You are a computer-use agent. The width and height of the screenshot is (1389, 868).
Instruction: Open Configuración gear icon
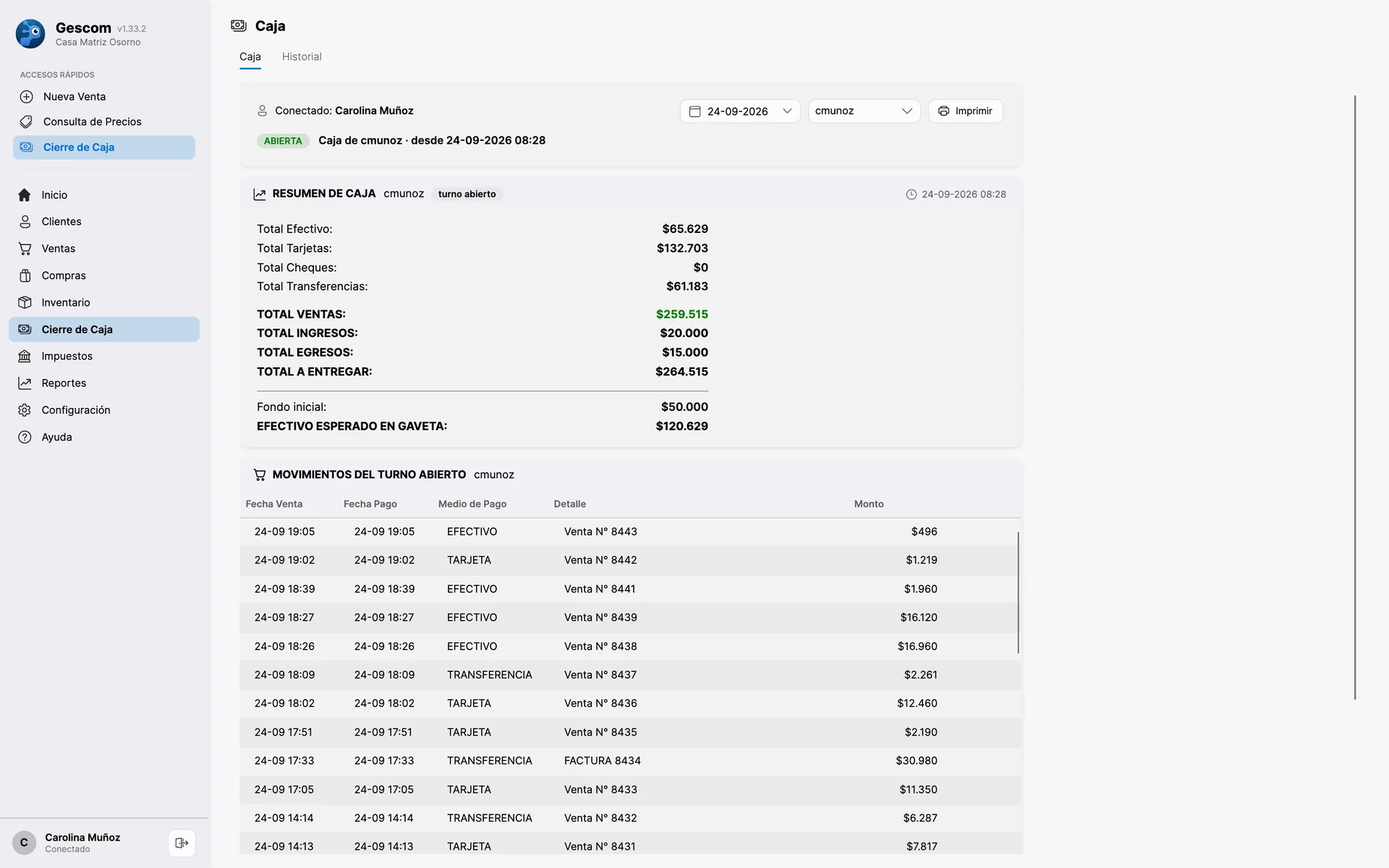(x=25, y=410)
